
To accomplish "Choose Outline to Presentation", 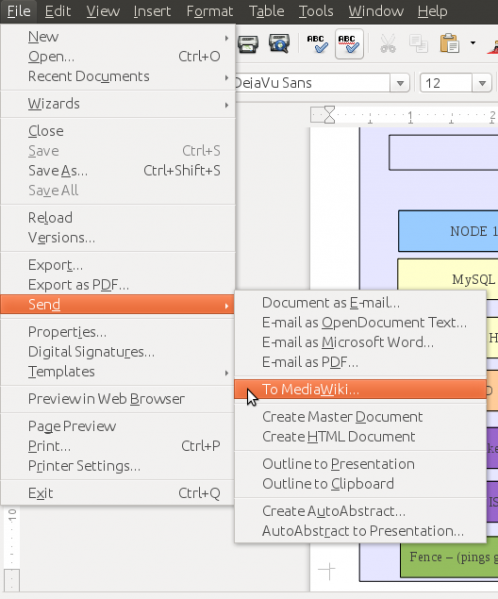I will 361,464.
